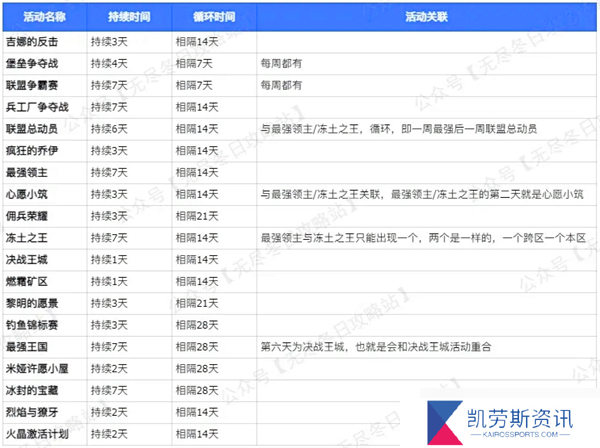Click 相隔14天 in the 火晶激活计划 row
This screenshot has height=448, width=600.
(197, 434)
